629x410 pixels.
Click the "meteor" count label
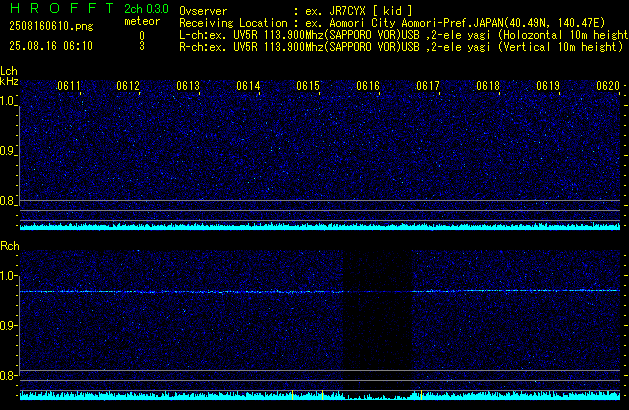[x=142, y=21]
